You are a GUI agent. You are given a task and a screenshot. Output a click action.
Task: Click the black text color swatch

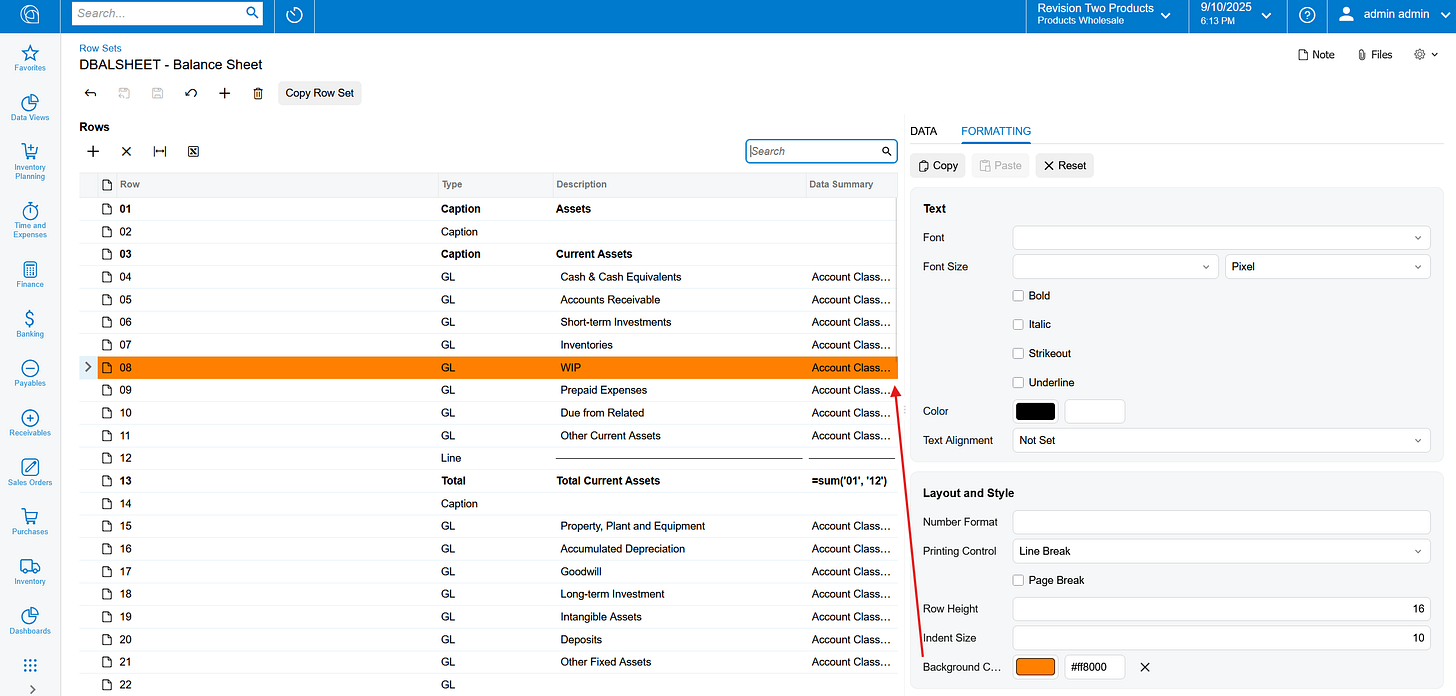coord(1035,411)
